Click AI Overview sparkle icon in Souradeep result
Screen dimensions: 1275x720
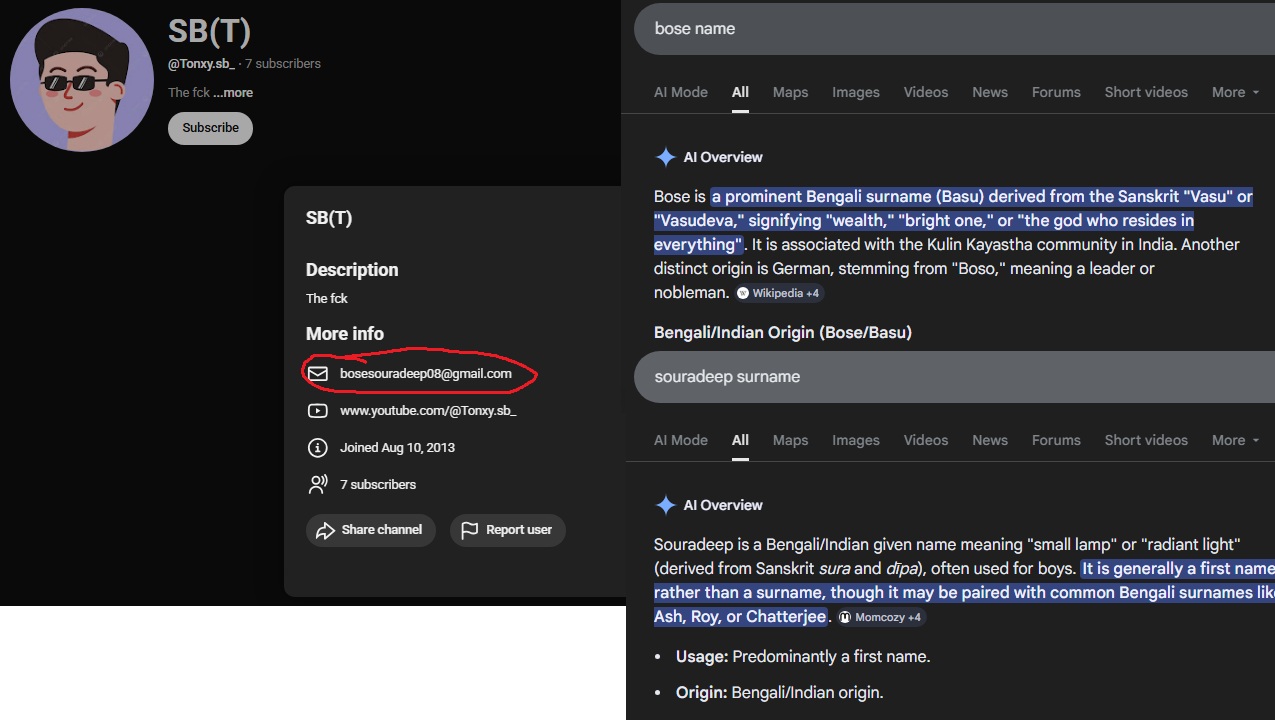point(665,505)
